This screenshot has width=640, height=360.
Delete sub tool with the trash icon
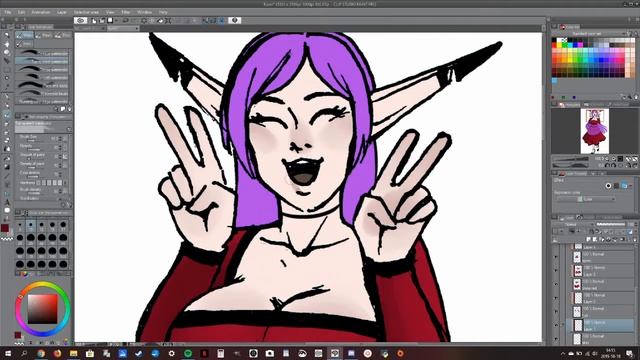[69, 109]
